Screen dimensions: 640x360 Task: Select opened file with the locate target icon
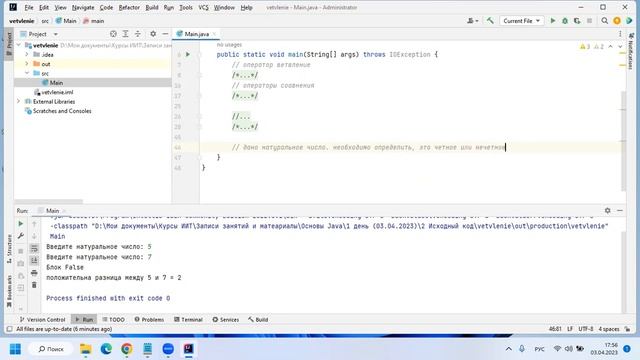coord(113,34)
